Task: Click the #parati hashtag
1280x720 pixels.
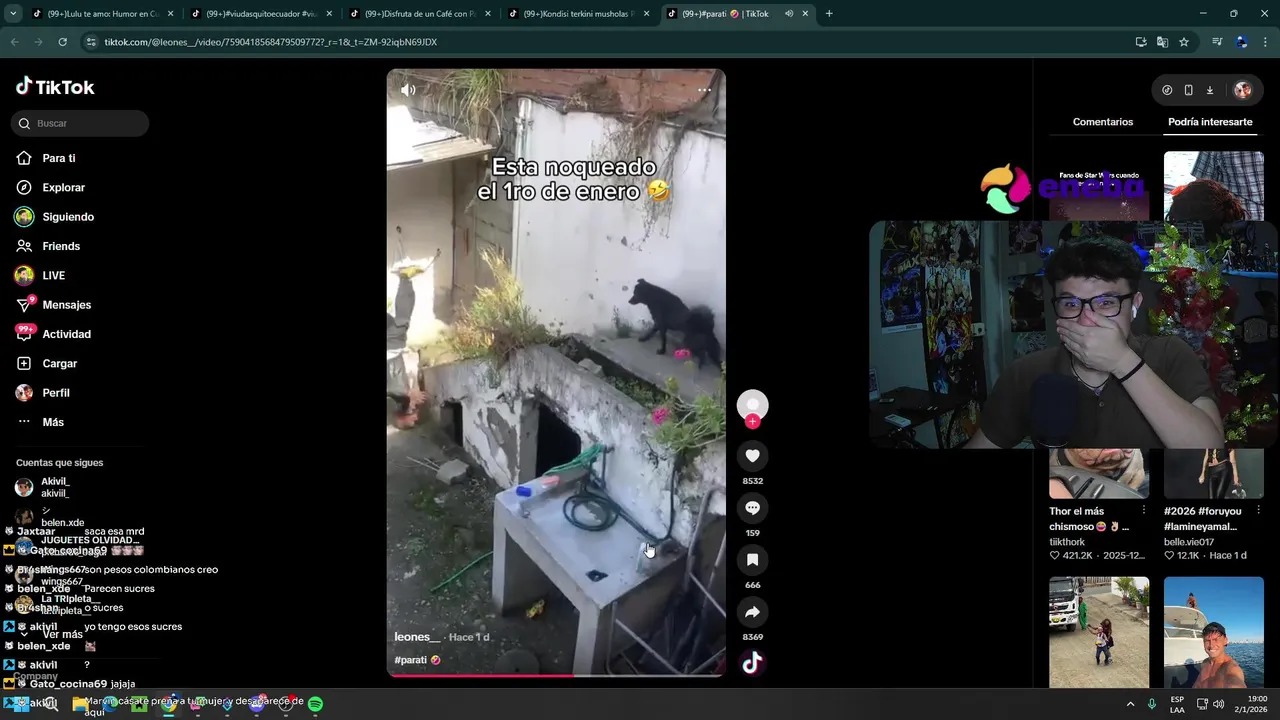Action: coord(411,660)
